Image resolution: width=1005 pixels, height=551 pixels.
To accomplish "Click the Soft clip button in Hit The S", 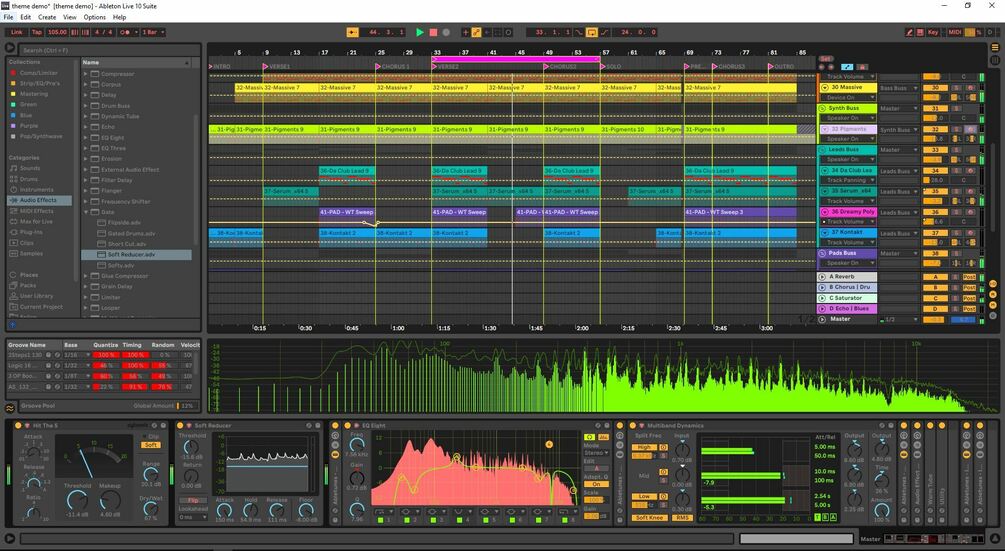I will pyautogui.click(x=151, y=445).
